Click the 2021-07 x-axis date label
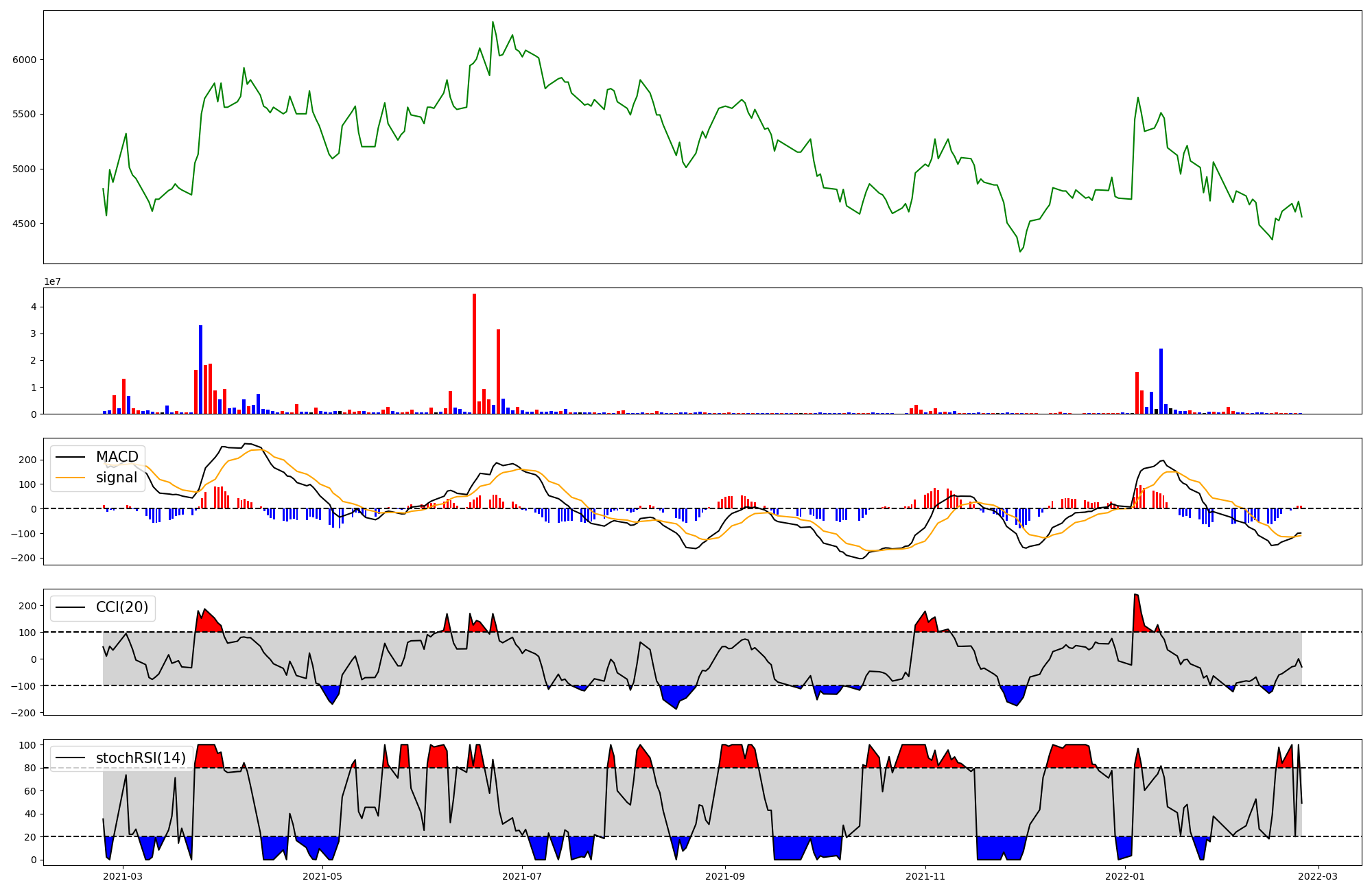Screen dimensions: 1372x892 tap(522, 876)
